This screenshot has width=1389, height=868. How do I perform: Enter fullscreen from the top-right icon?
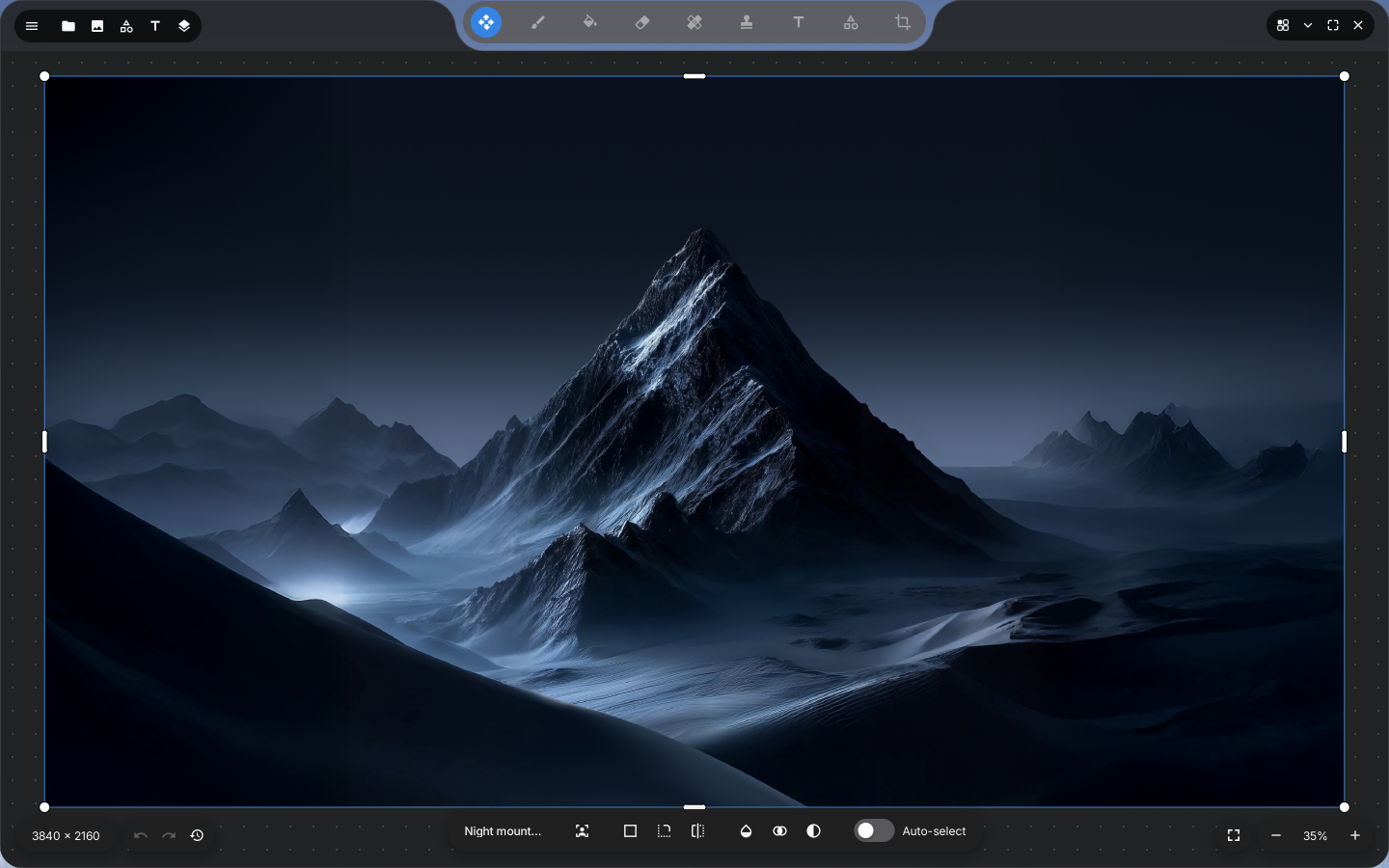1333,25
